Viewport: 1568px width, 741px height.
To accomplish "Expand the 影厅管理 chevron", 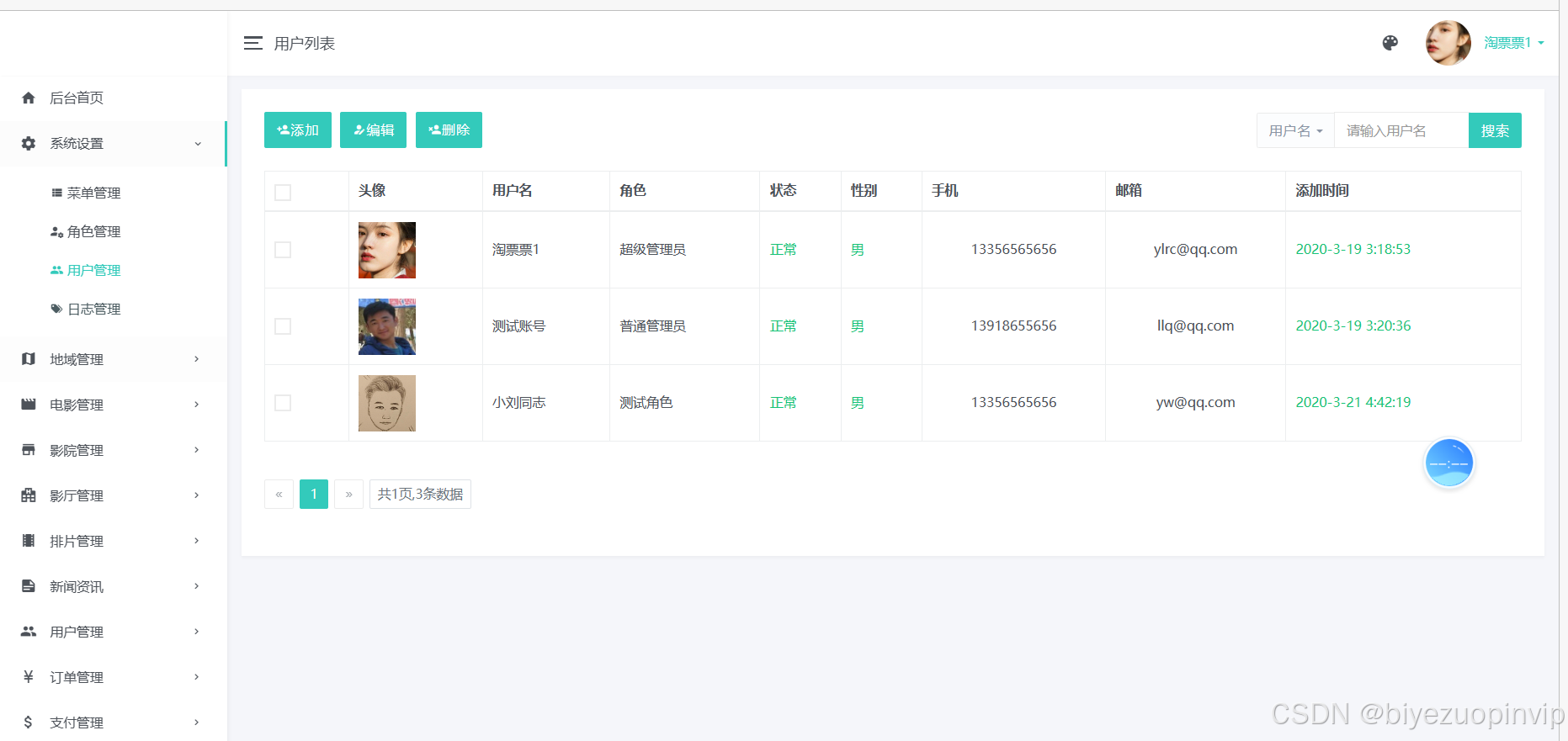I will 197,495.
